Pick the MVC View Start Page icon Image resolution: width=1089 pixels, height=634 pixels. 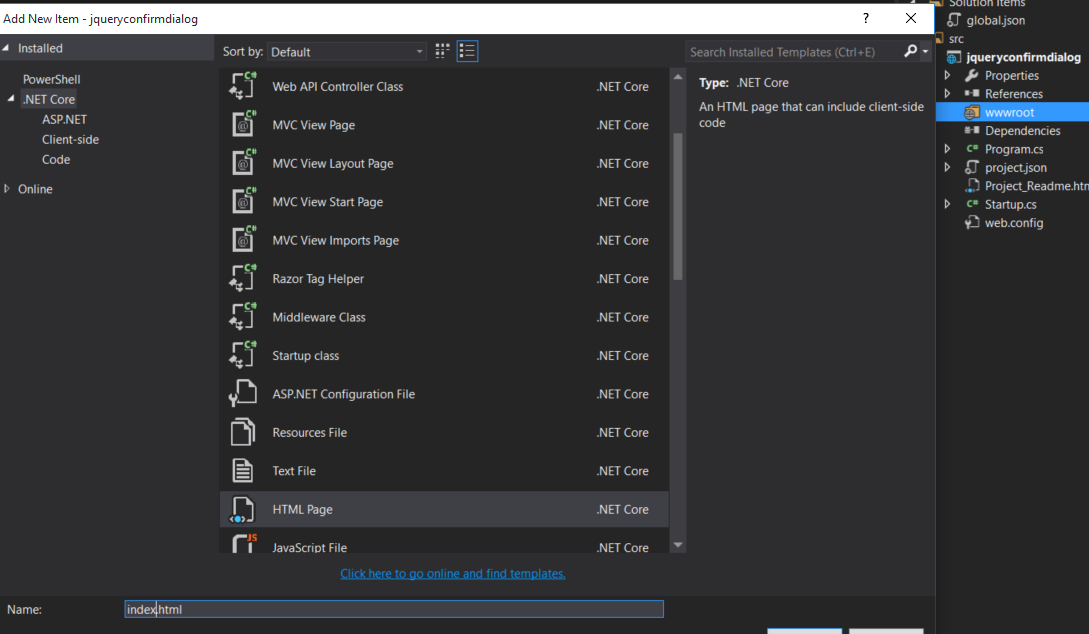[243, 201]
